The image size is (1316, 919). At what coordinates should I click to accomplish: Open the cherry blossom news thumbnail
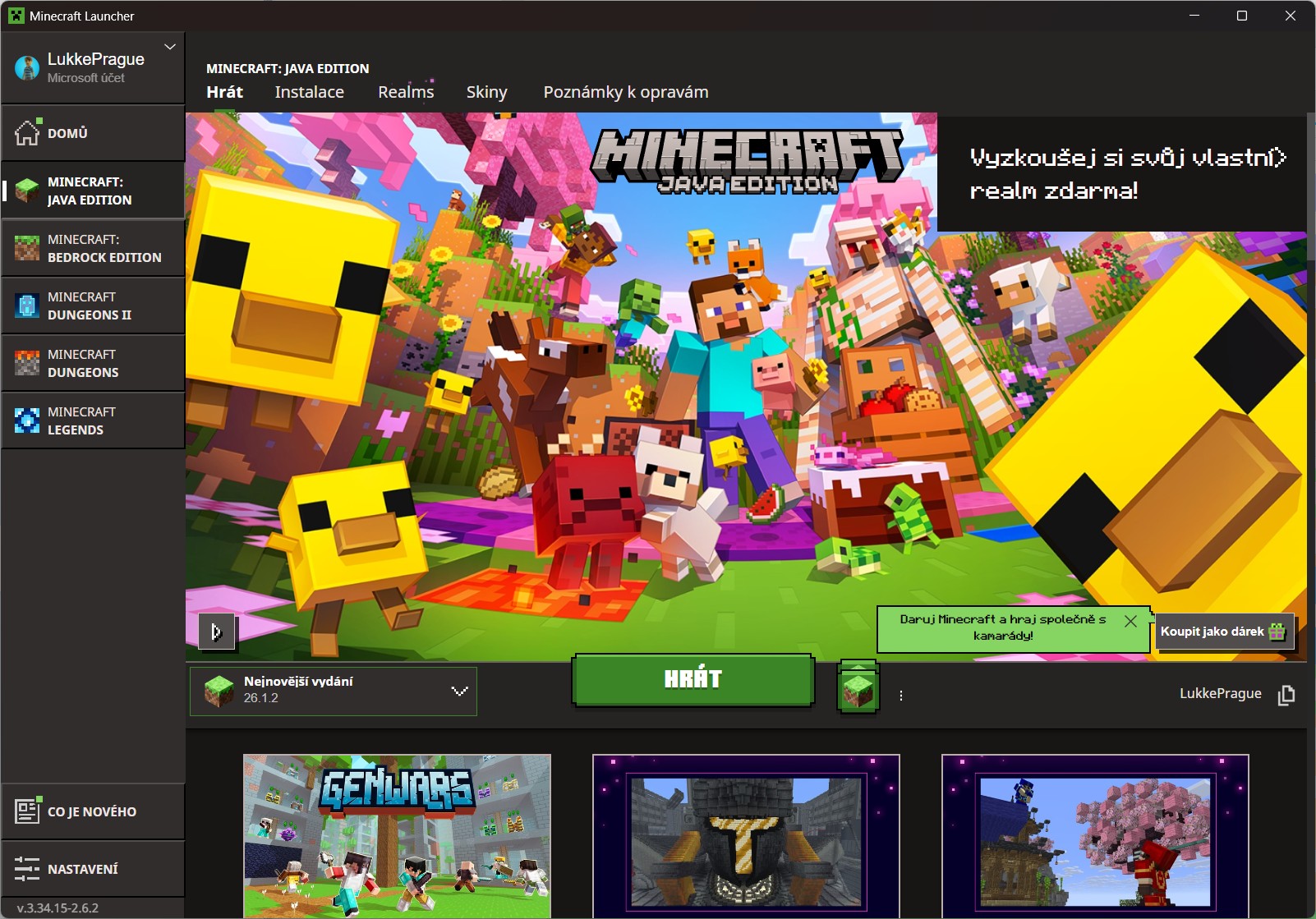pyautogui.click(x=1095, y=836)
